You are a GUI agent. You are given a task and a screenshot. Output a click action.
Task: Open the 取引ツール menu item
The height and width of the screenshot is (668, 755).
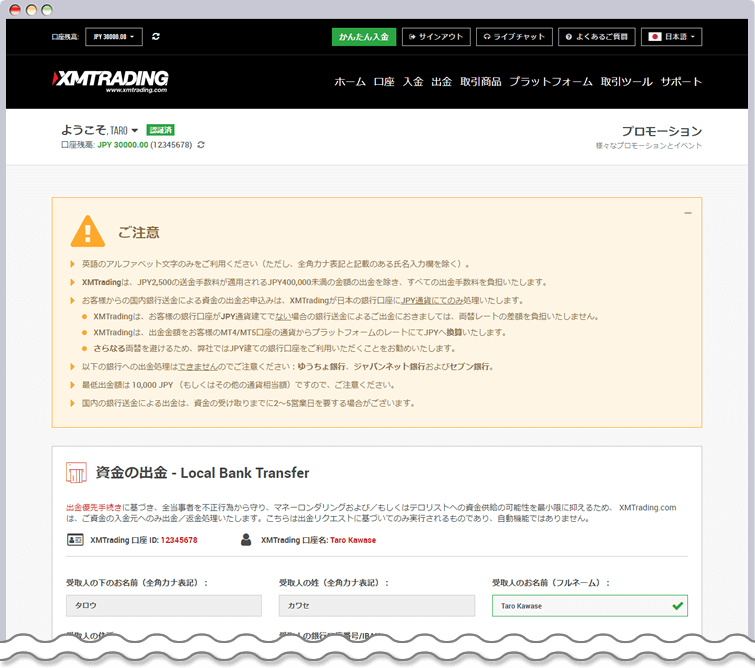click(626, 82)
